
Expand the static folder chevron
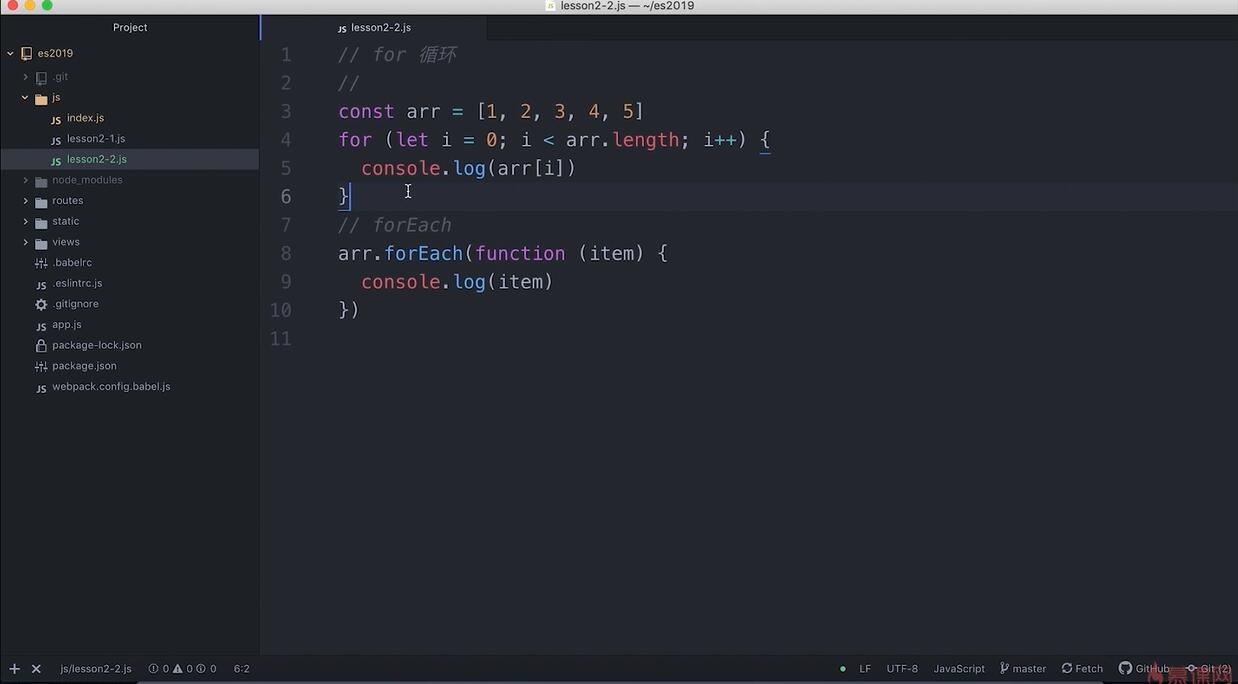[x=25, y=222]
